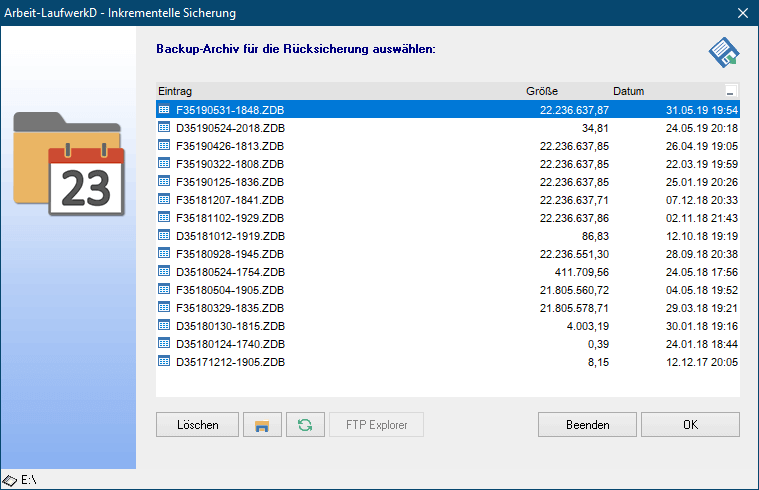Select archive D35180124-1740.ZDB
Viewport: 759px width, 490px height.
[x=448, y=344]
